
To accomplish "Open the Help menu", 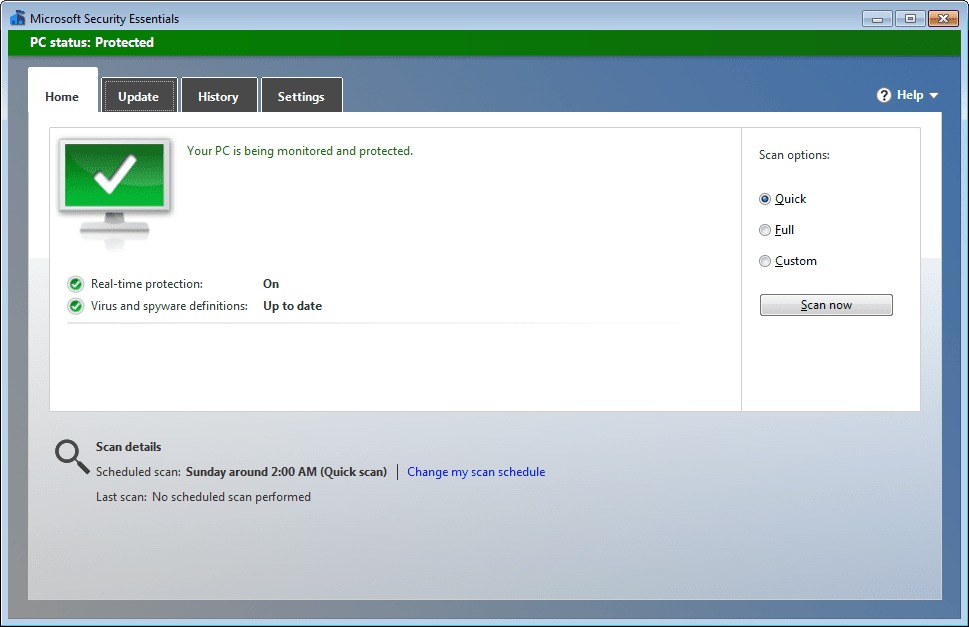I will click(x=907, y=94).
